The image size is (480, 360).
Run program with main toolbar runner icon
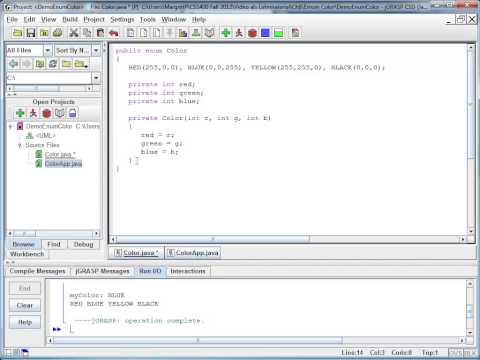(x=239, y=33)
